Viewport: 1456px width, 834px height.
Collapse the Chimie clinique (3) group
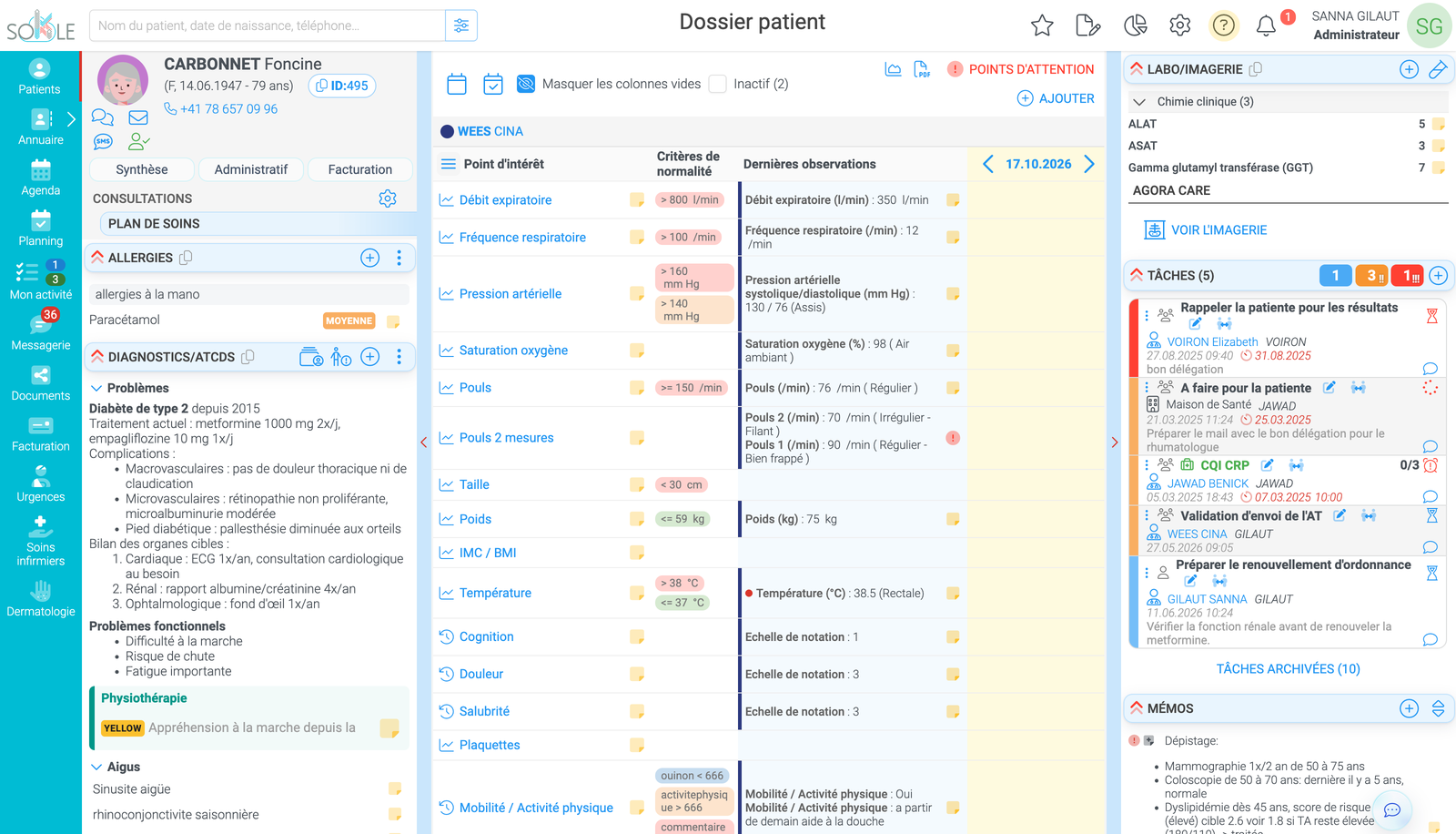[1139, 102]
